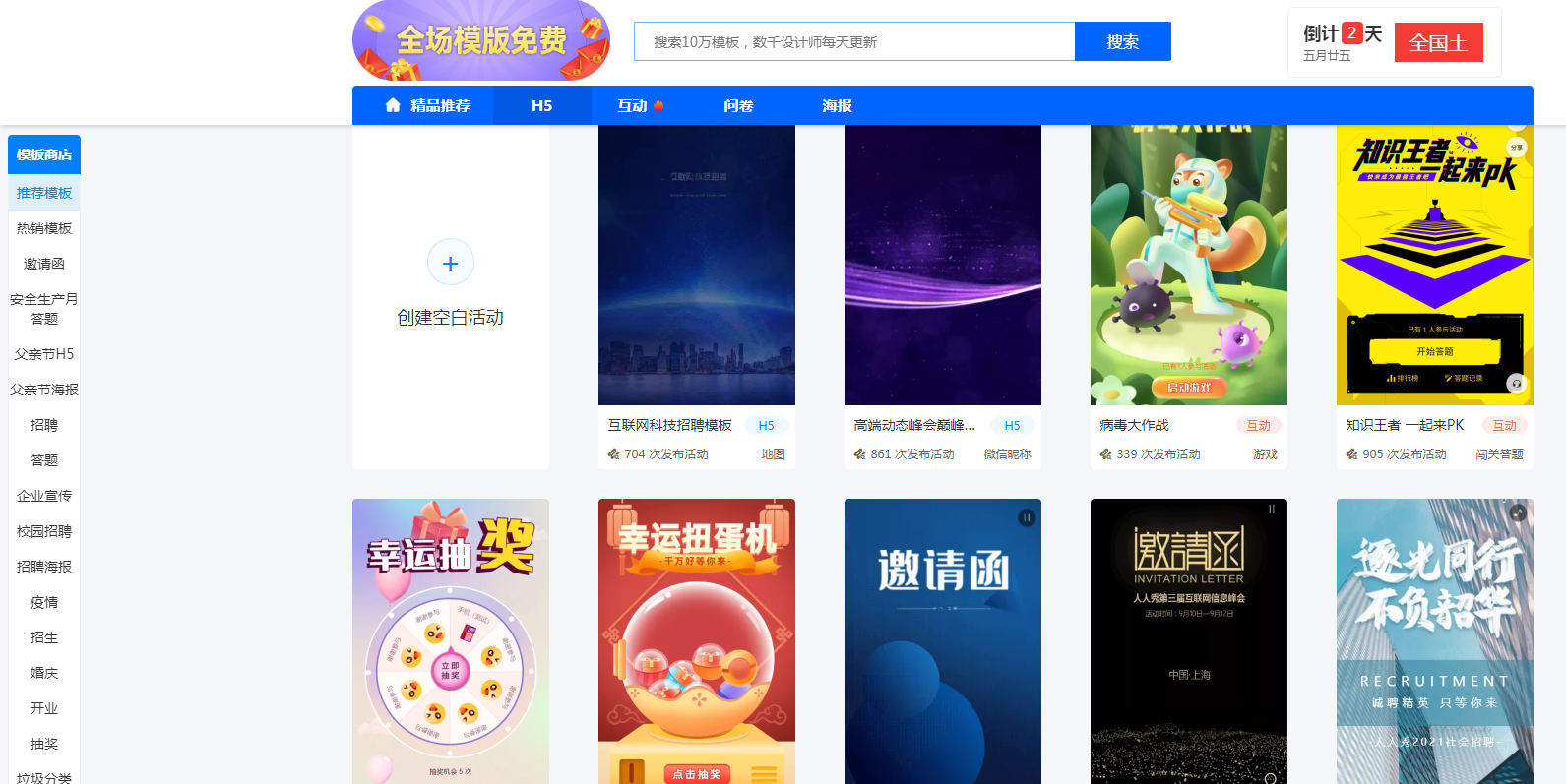The image size is (1566, 784).
Task: Click the plus icon to create blank activity
Action: click(x=450, y=264)
